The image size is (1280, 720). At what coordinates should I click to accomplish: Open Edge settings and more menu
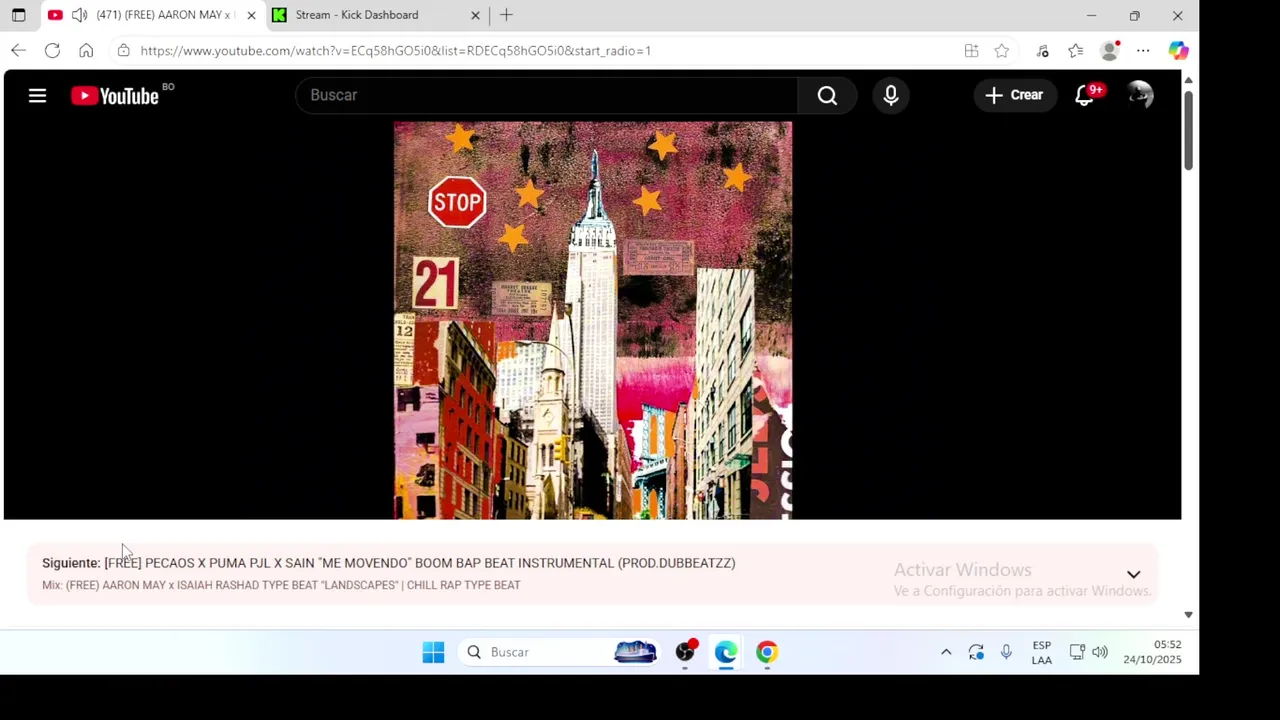1143,50
